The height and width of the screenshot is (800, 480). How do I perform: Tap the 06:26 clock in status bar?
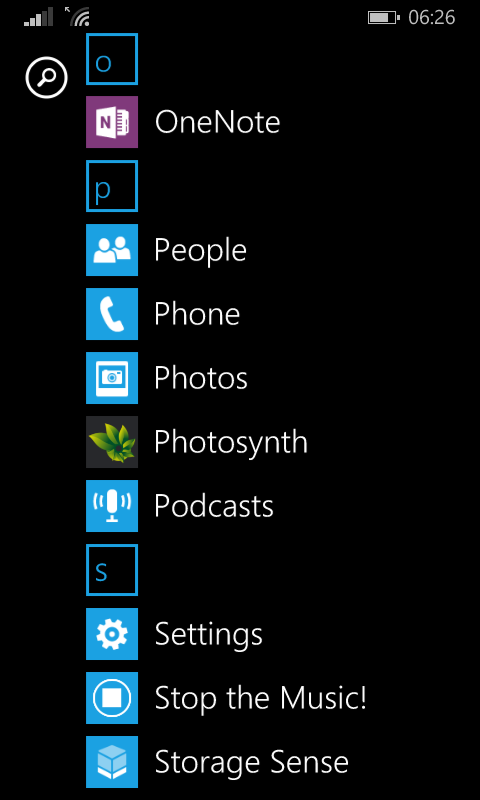(432, 18)
